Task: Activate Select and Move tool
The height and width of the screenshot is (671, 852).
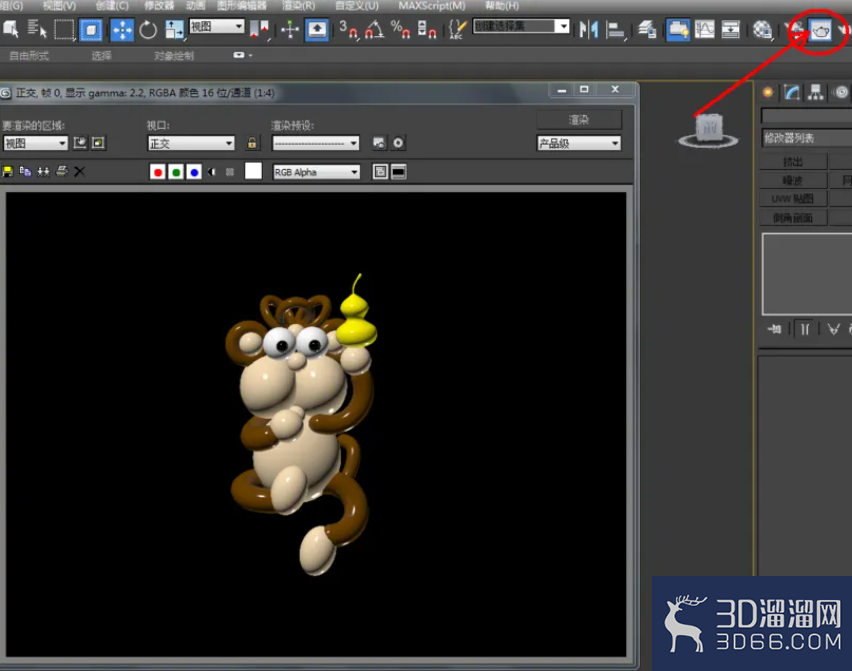Action: [x=122, y=29]
